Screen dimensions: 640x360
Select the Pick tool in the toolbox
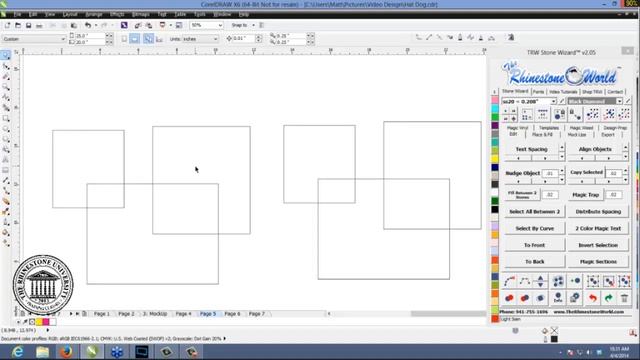pos(6,55)
